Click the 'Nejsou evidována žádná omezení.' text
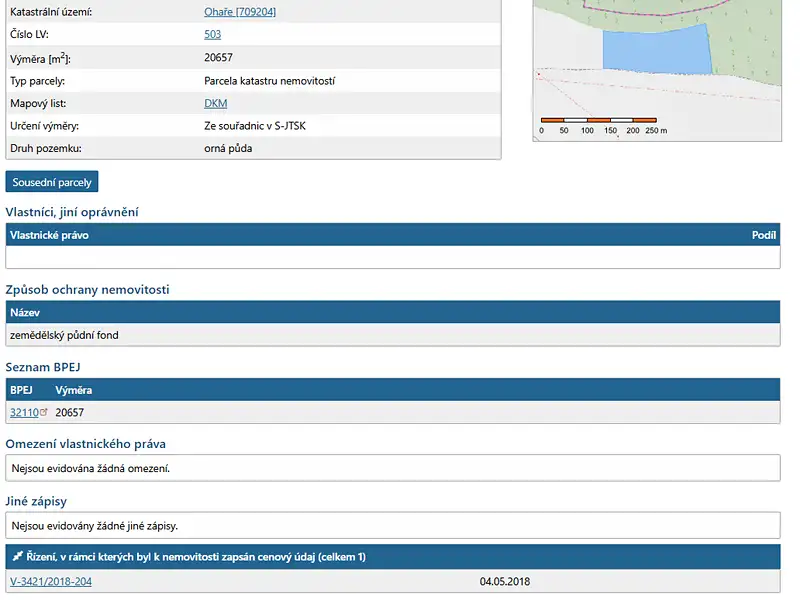Viewport: 800px width, 600px height. [x=91, y=468]
